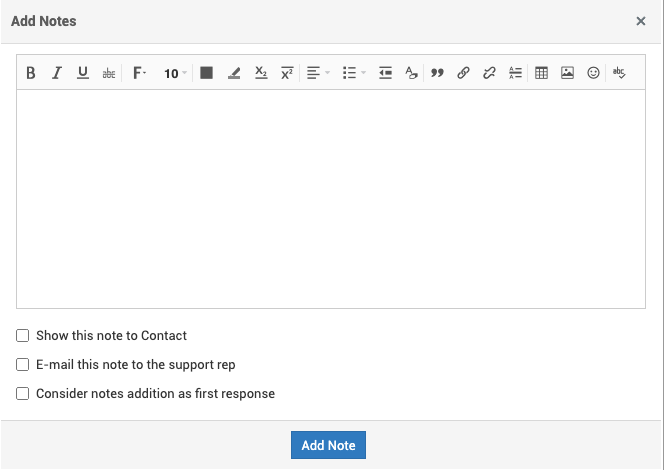The image size is (664, 470).
Task: Insert a hyperlink
Action: pyautogui.click(x=463, y=73)
